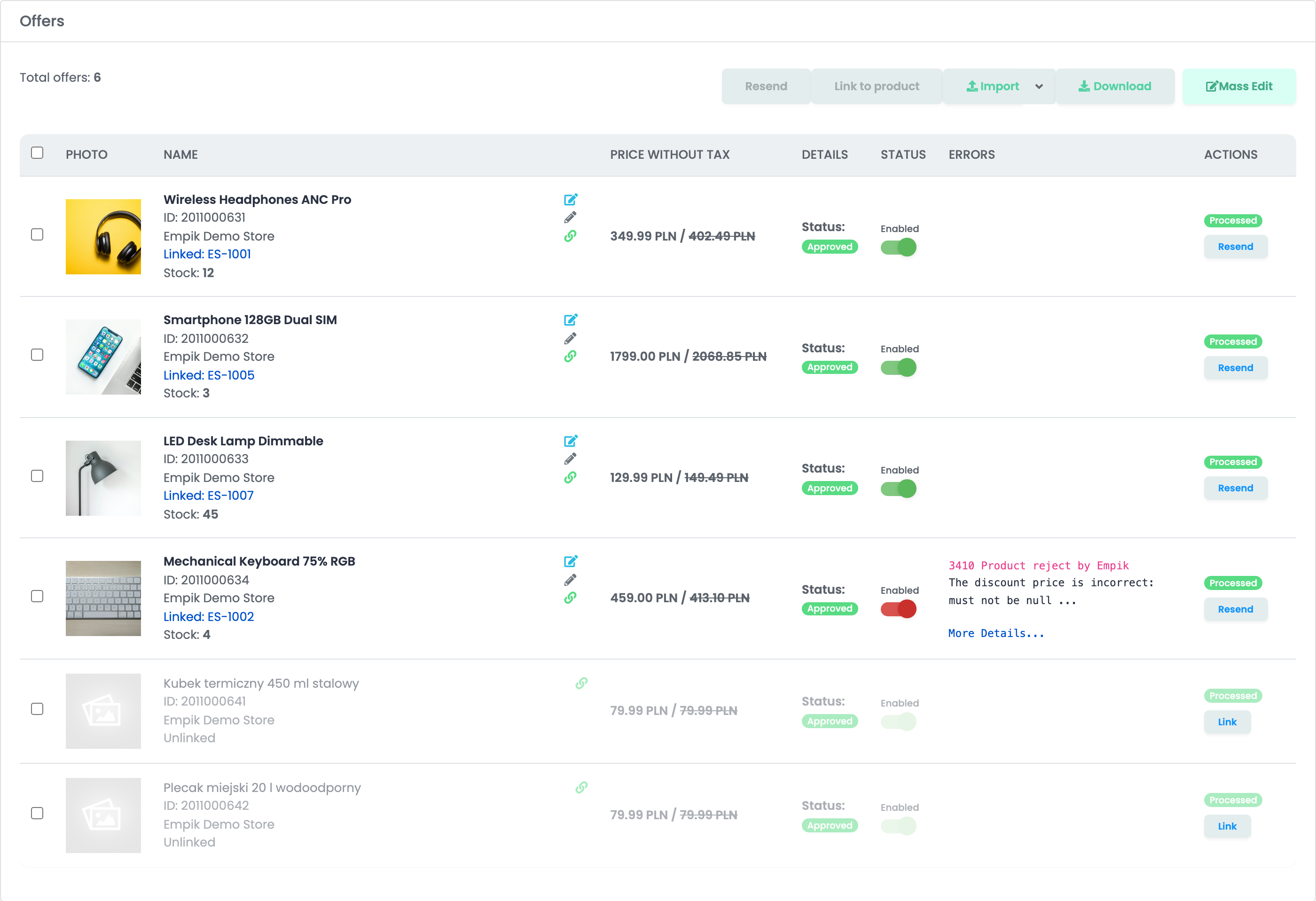Download the offers list
Viewport: 1316px width, 901px height.
(x=1115, y=86)
